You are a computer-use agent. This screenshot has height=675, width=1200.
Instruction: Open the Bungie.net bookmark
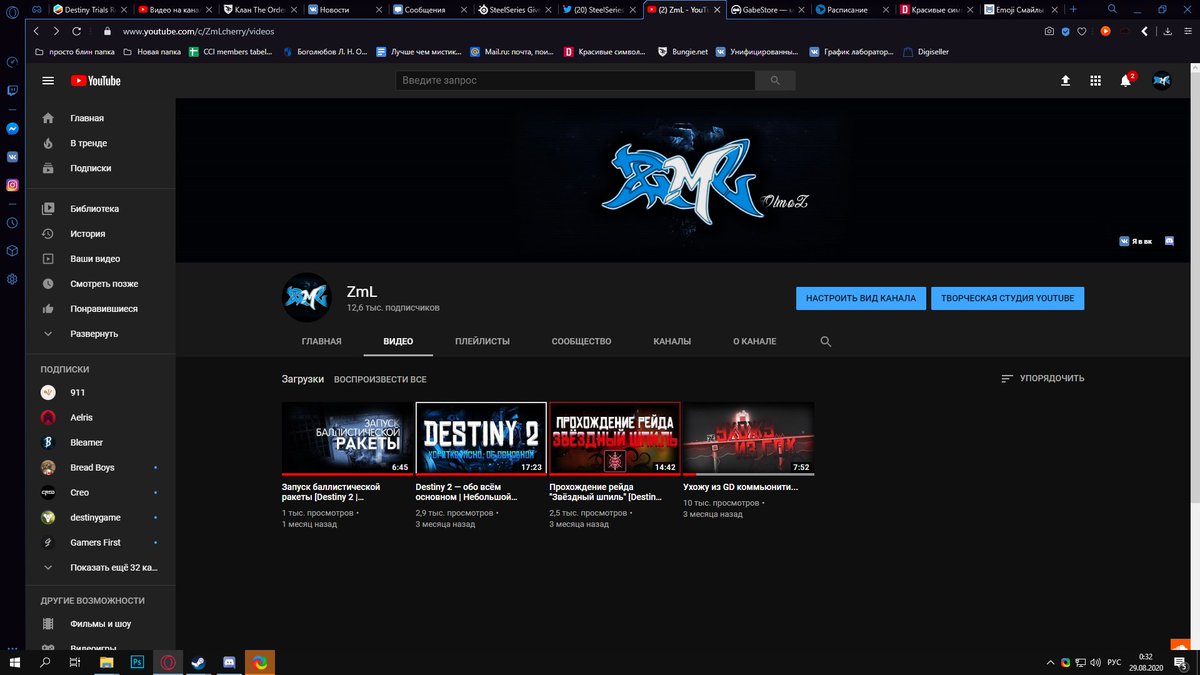pyautogui.click(x=684, y=51)
